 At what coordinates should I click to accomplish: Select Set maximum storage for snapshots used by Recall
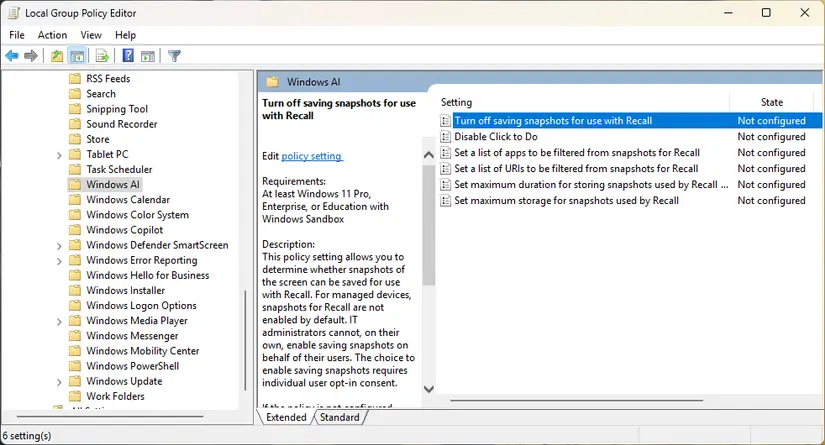pyautogui.click(x=566, y=201)
